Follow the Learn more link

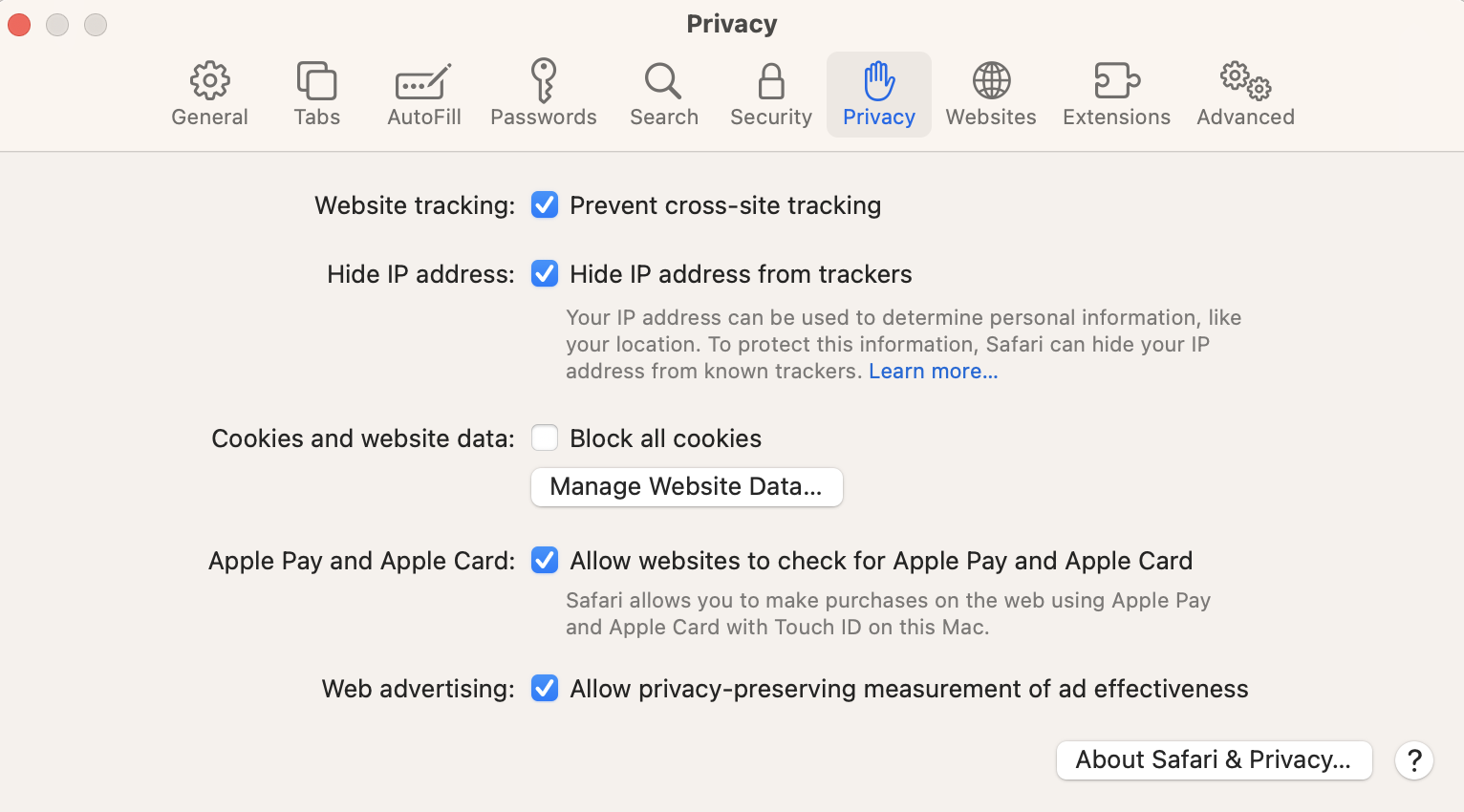point(933,372)
